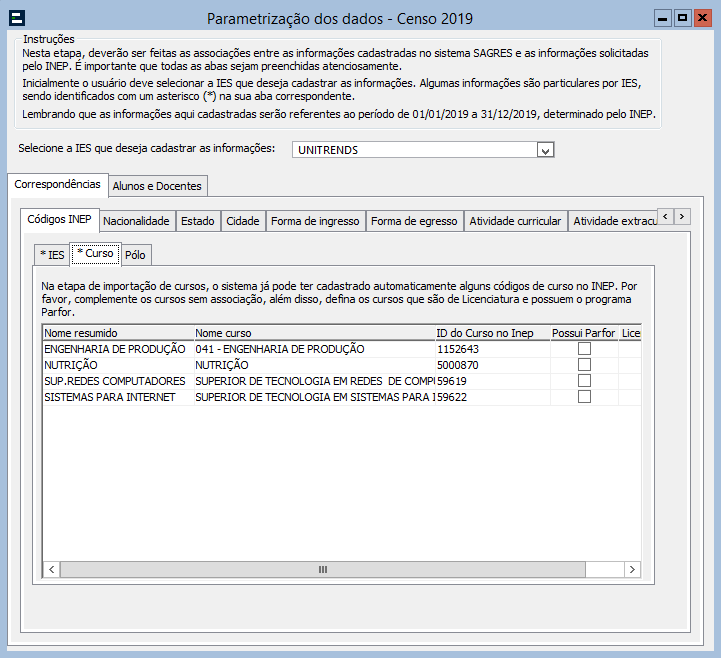
Task: Select the Pólo sub-tab
Action: click(x=136, y=254)
